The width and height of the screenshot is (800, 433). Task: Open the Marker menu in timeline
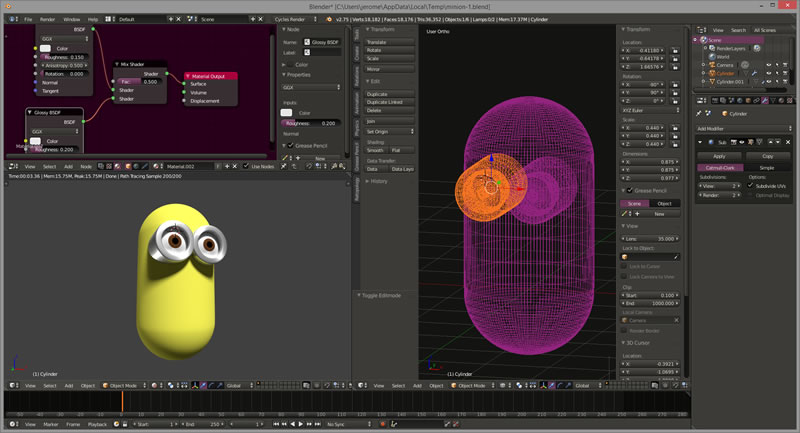point(51,424)
